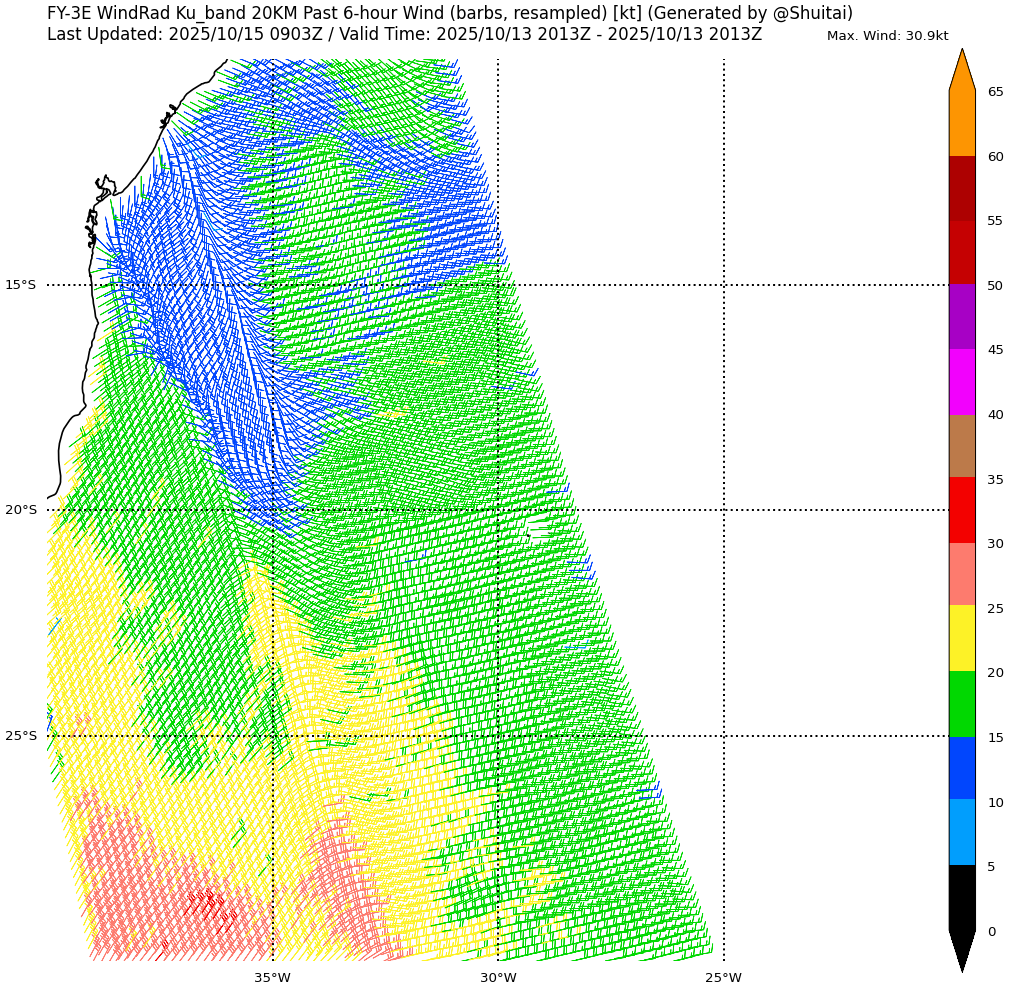The height and width of the screenshot is (989, 1009).
Task: Click the dark blue 10-15 kt colorbar segment
Action: coord(961,768)
